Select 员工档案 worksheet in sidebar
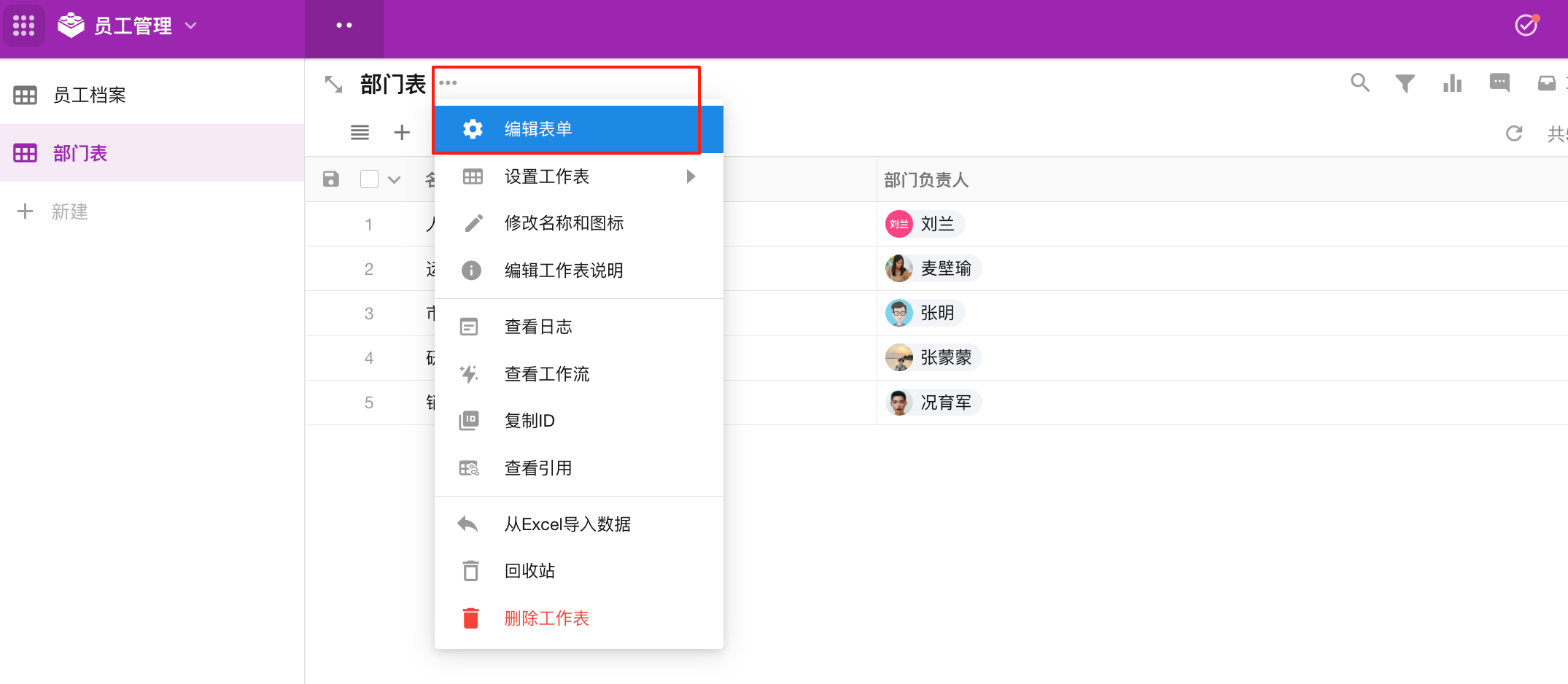Screen dimensions: 1568x684 [x=152, y=95]
